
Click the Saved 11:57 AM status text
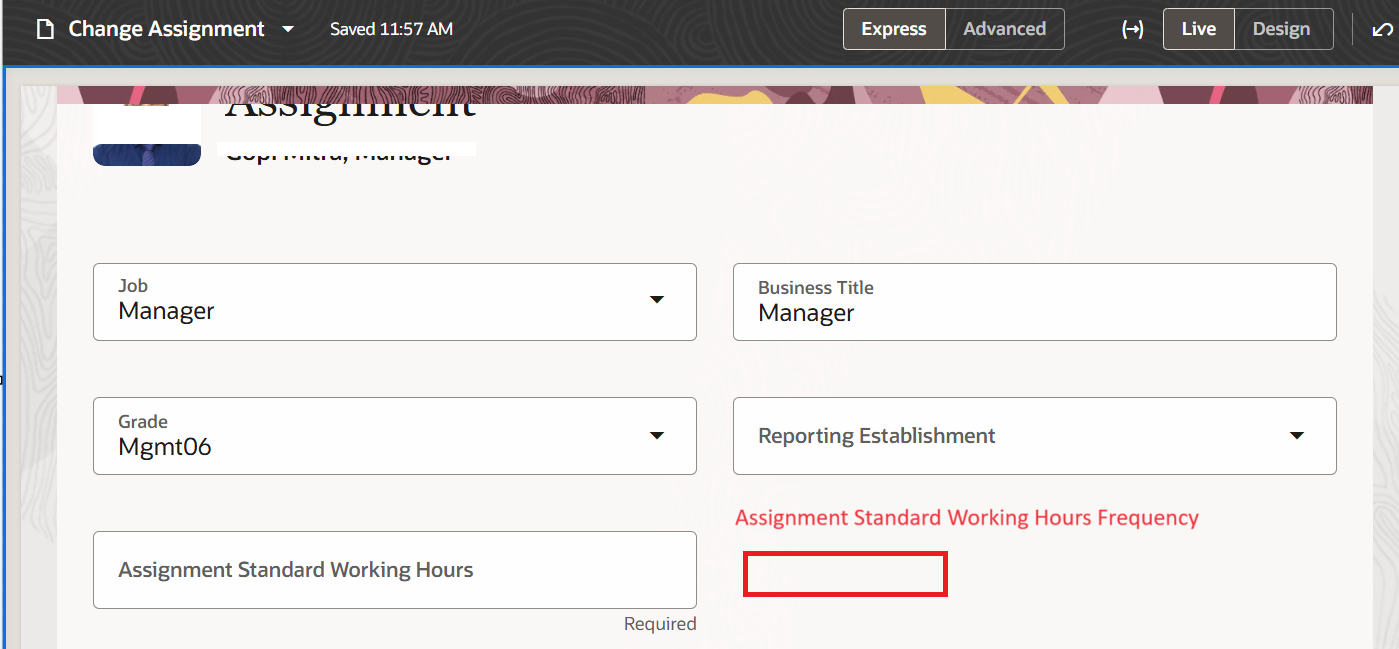click(x=391, y=29)
